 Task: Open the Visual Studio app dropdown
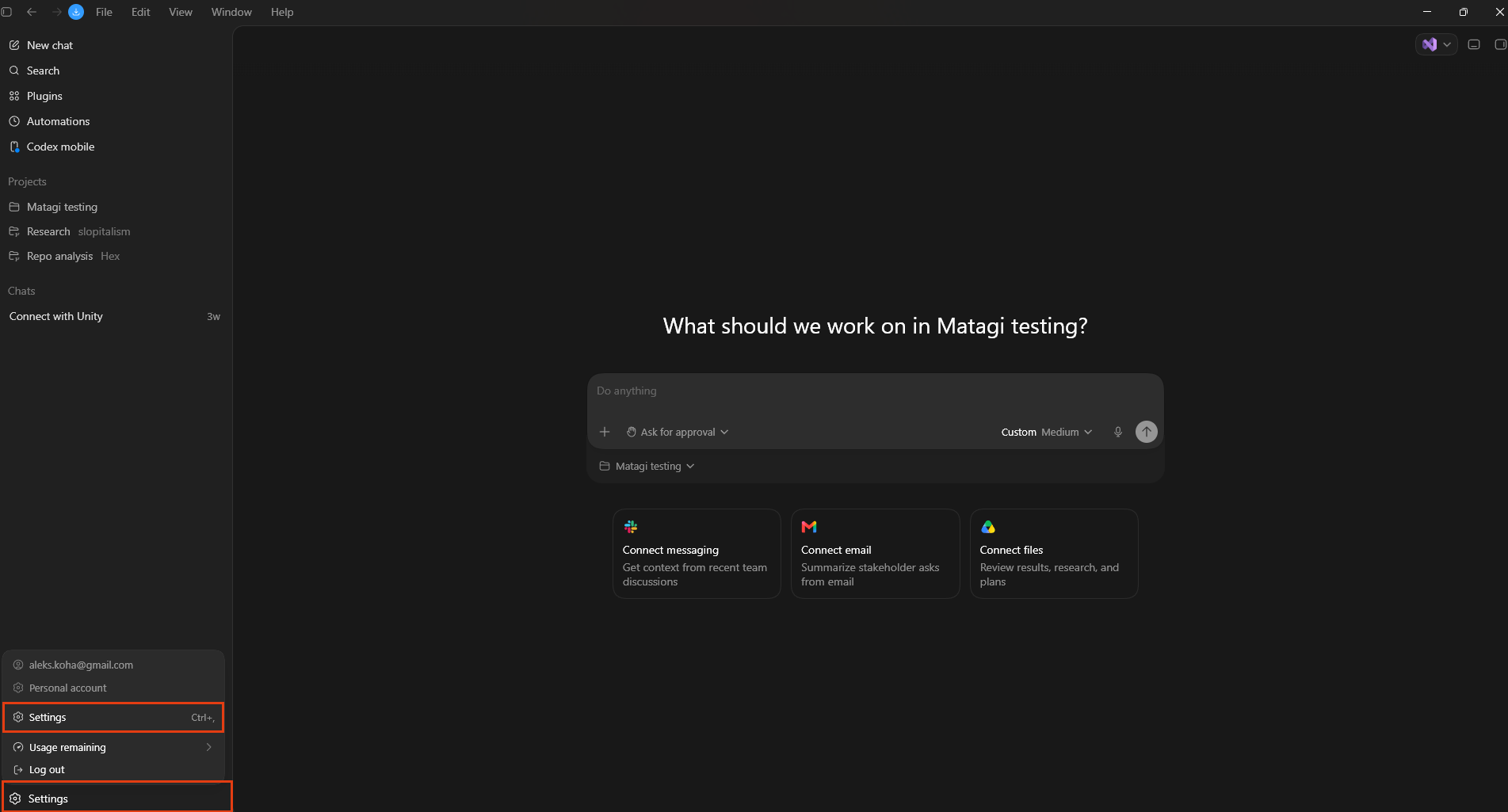pos(1436,44)
